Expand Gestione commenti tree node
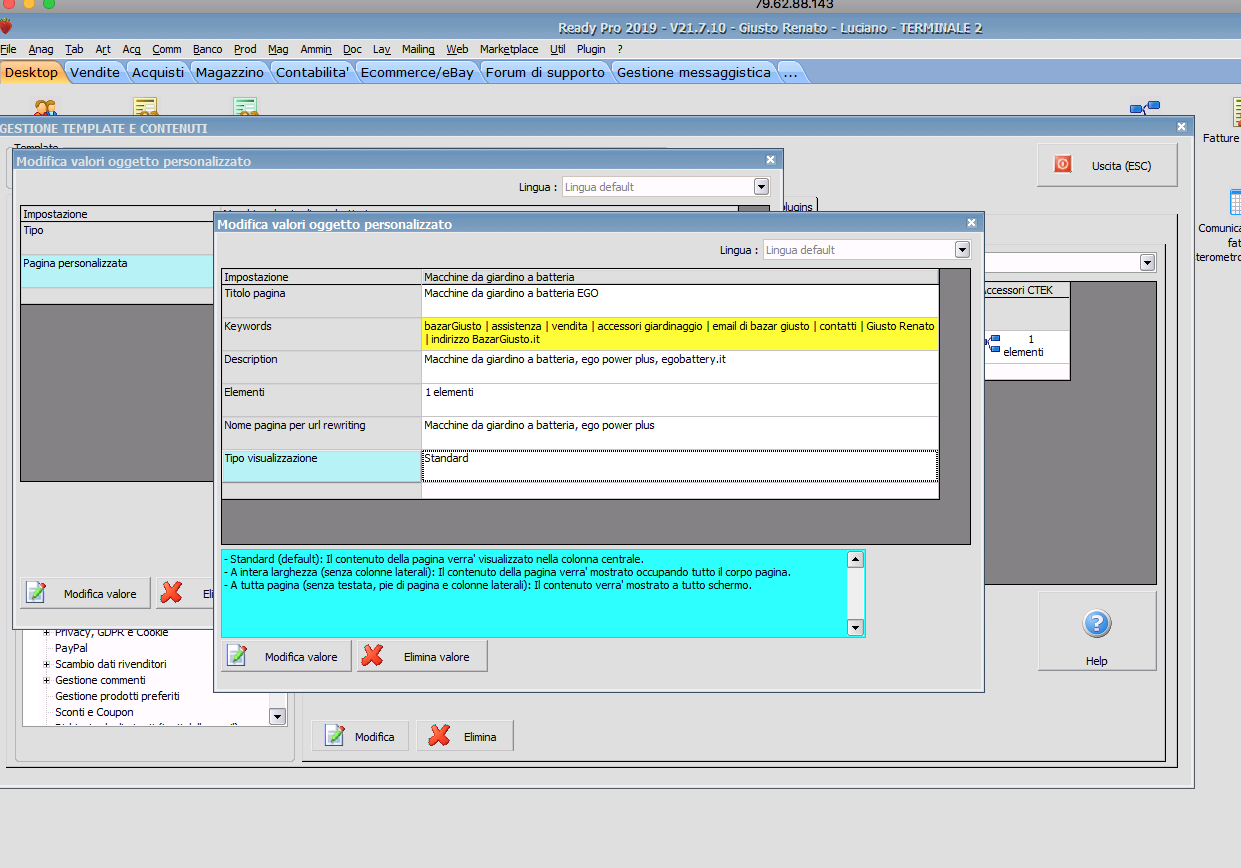The image size is (1241, 868). point(46,680)
